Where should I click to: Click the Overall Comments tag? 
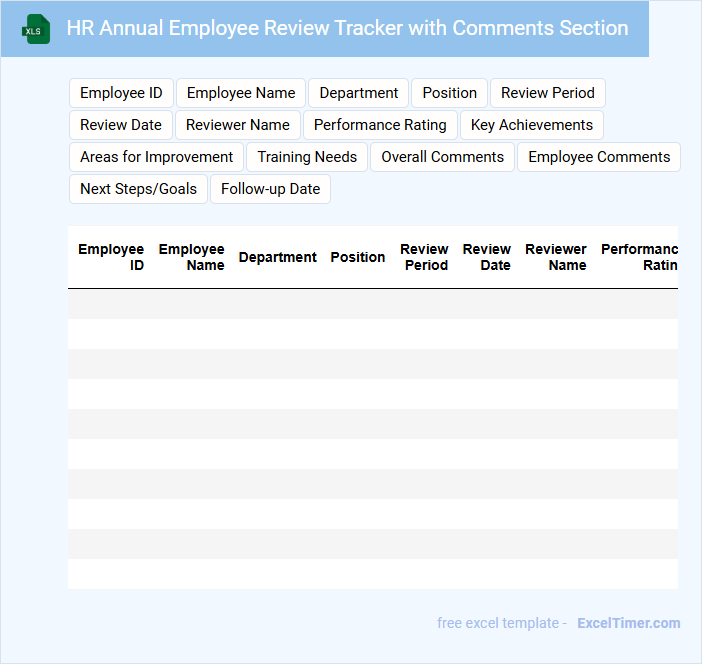click(x=442, y=157)
